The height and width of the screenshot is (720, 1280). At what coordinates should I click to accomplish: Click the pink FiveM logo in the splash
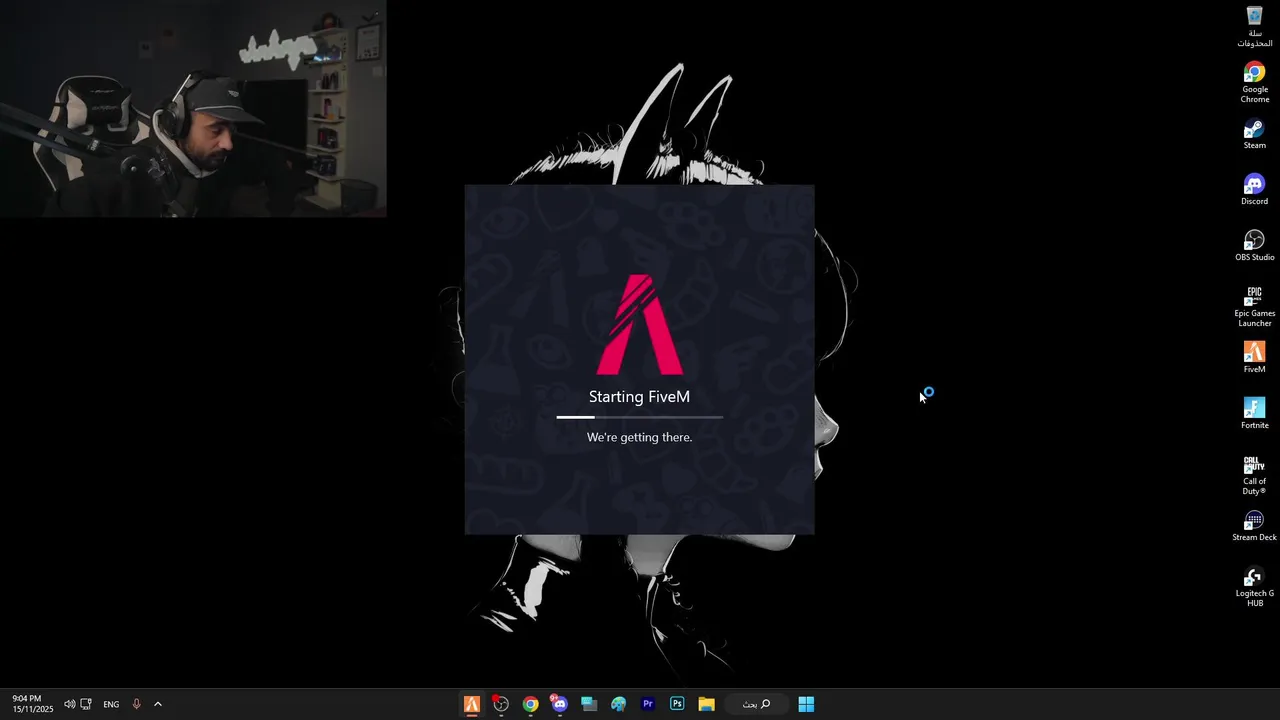(640, 325)
